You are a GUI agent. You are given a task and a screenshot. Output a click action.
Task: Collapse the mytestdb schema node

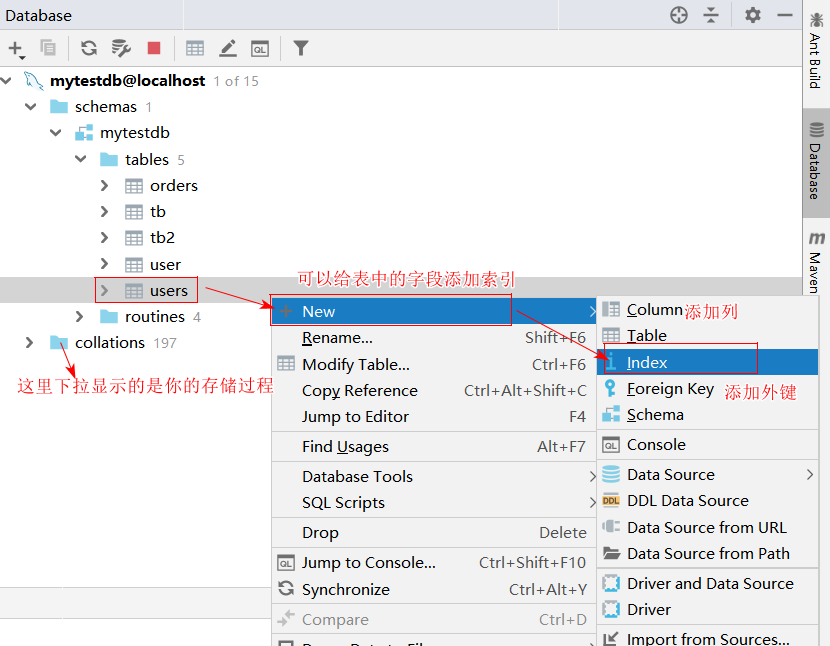56,133
